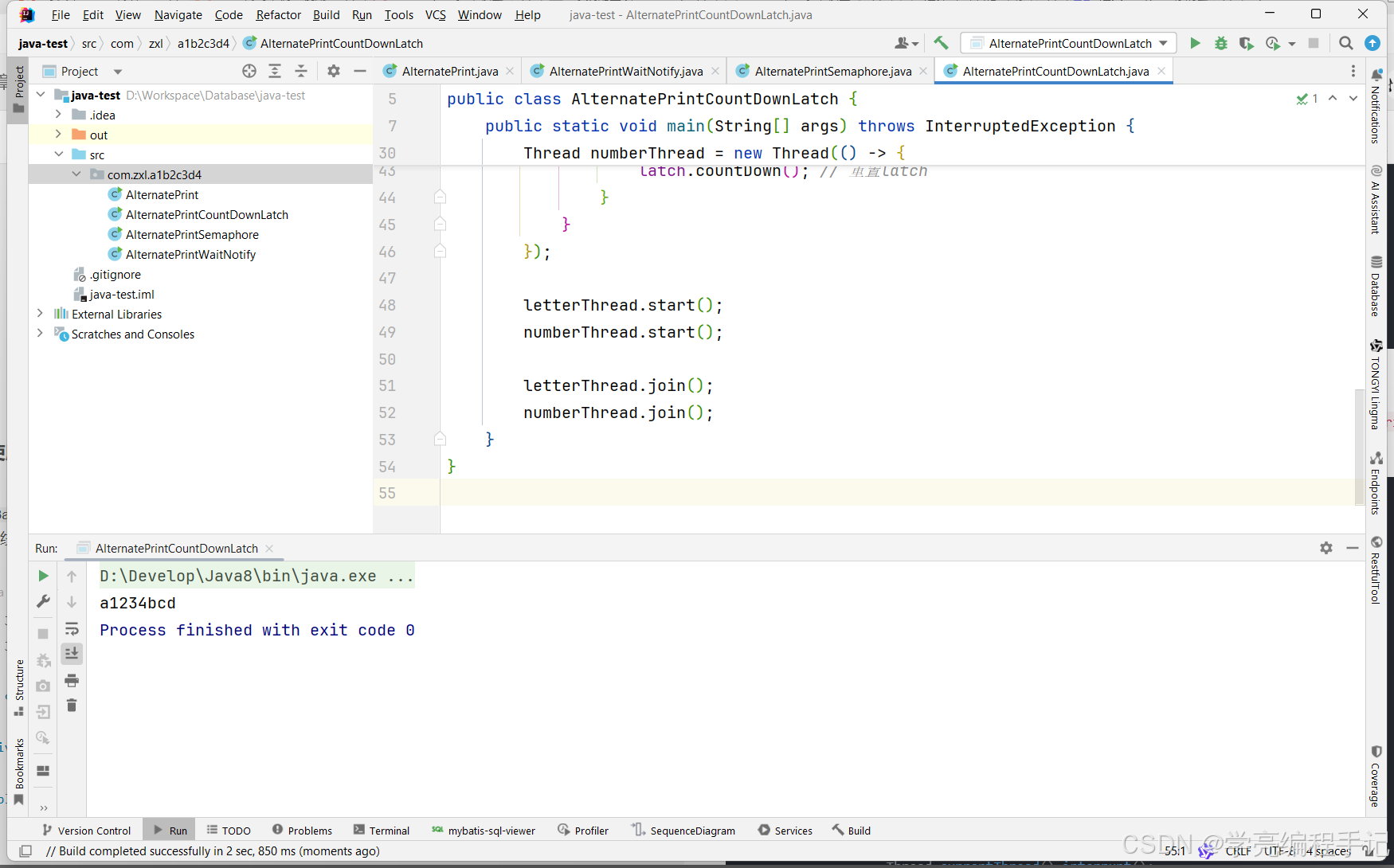Open the Terminal tool window
1394x868 pixels.
(382, 830)
